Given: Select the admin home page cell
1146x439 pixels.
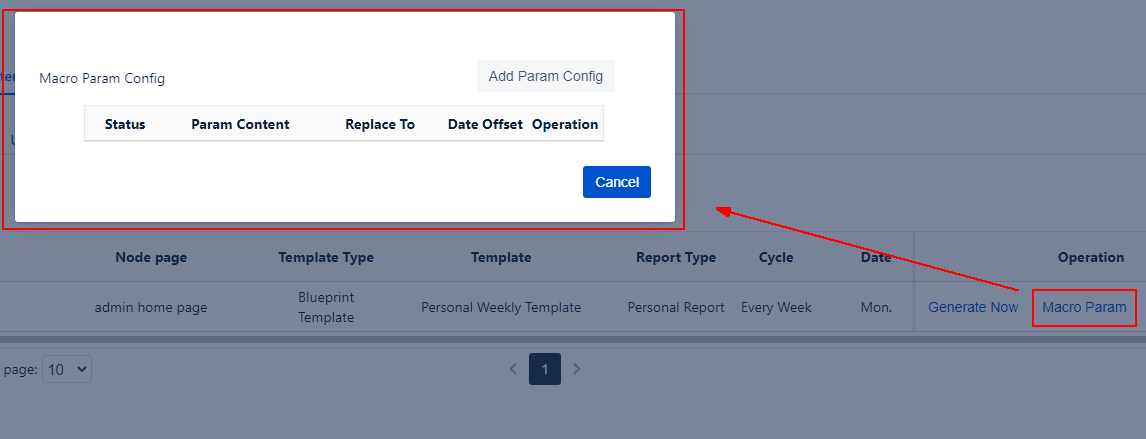Looking at the screenshot, I should (151, 307).
